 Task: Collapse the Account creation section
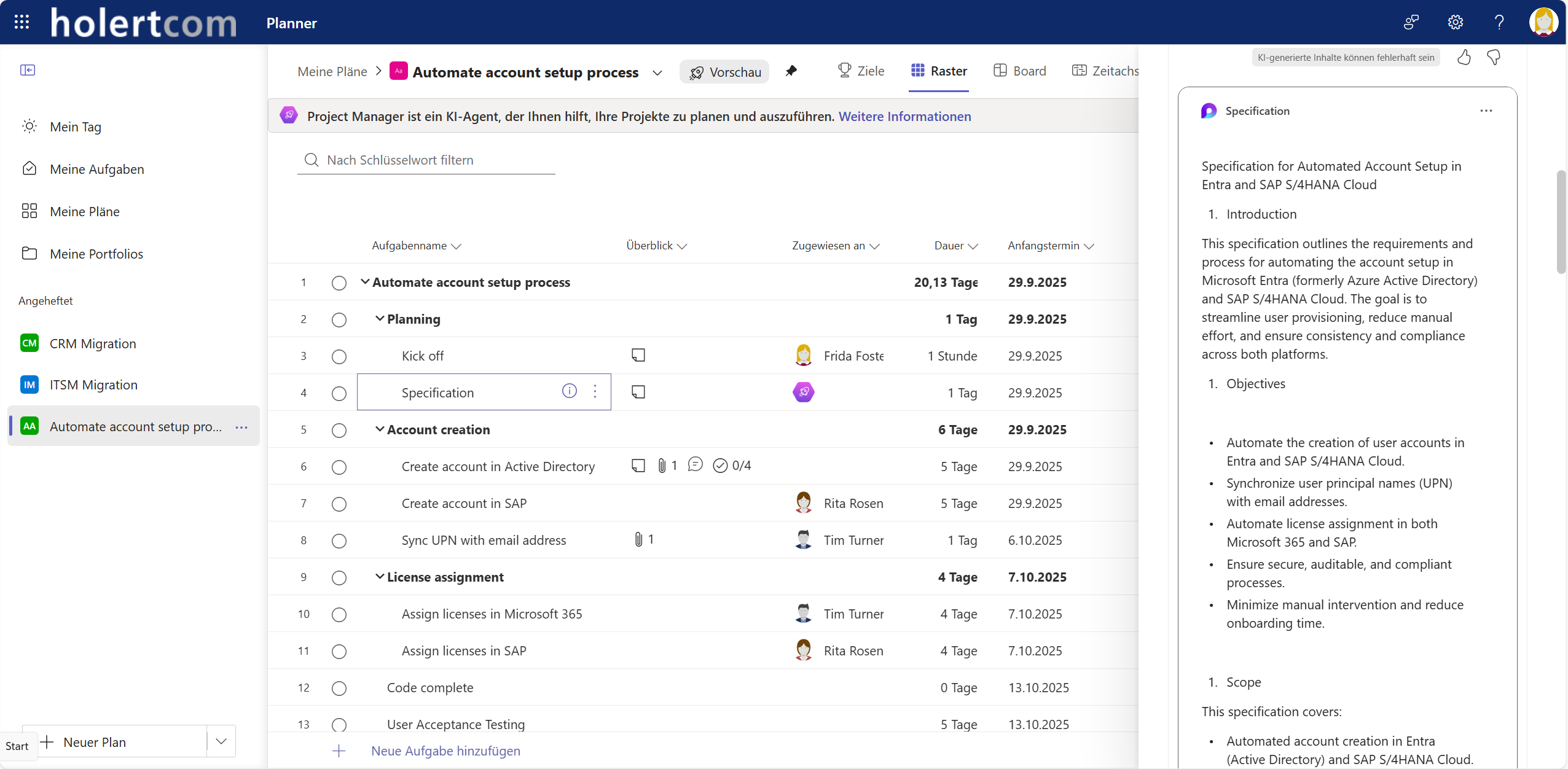[378, 429]
